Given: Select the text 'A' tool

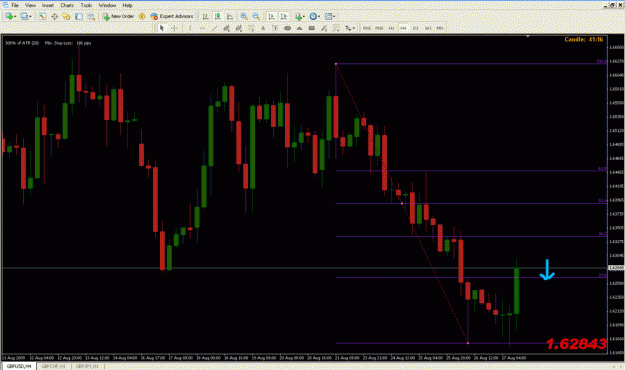Looking at the screenshot, I should pyautogui.click(x=263, y=28).
